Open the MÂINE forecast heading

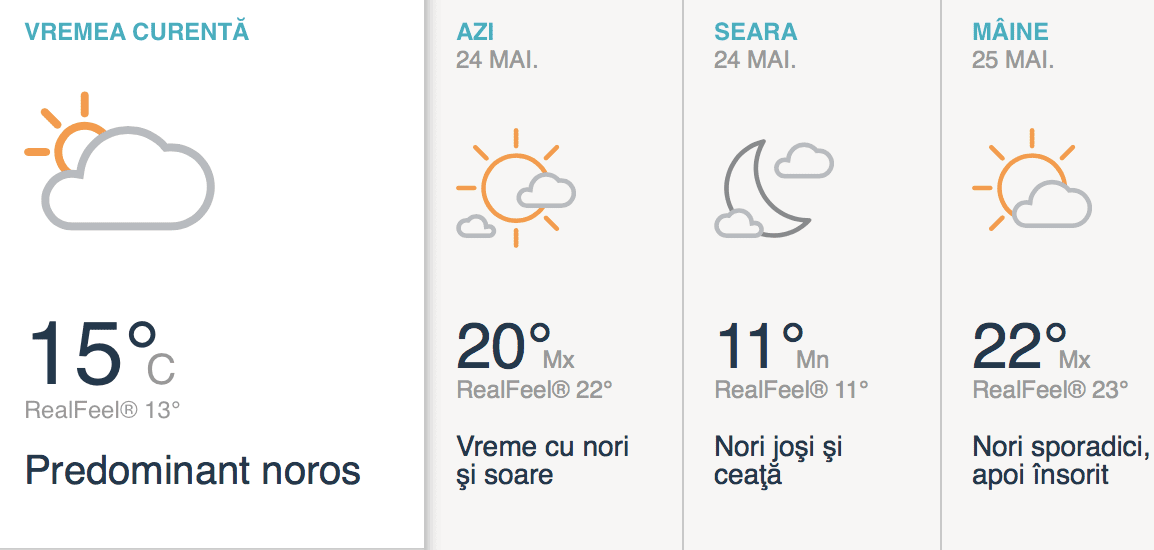pyautogui.click(x=1010, y=32)
